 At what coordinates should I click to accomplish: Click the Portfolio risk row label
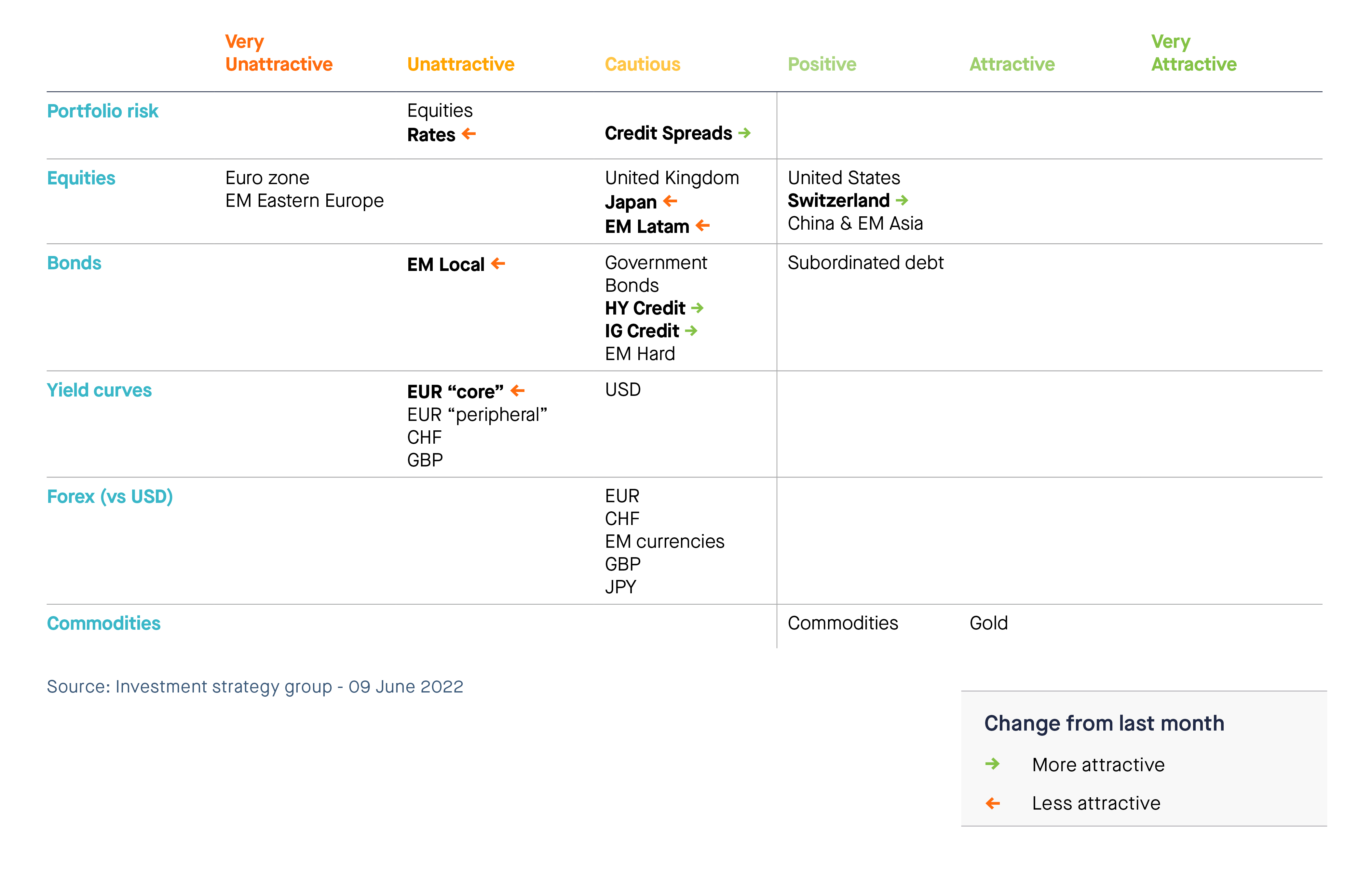click(x=102, y=111)
